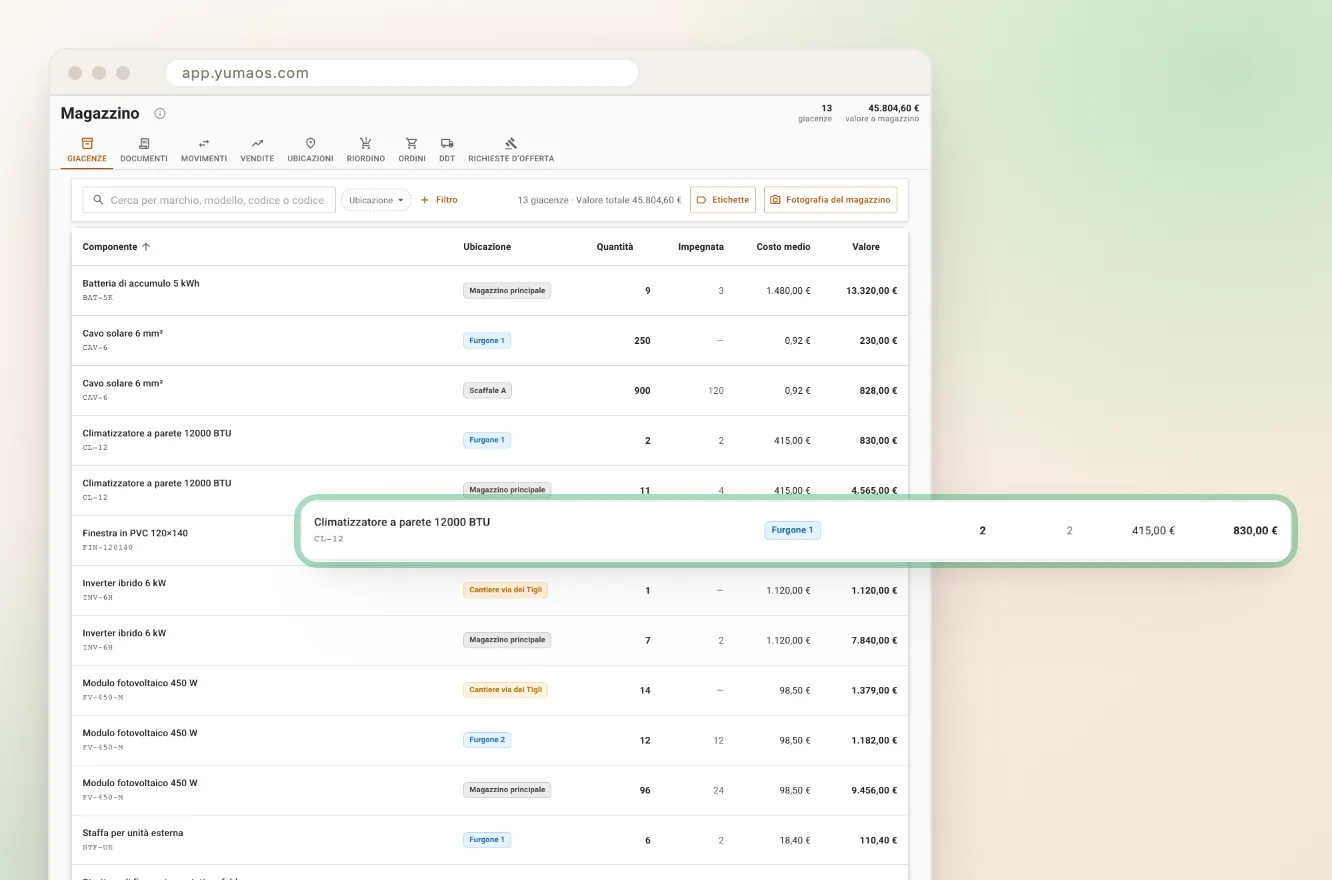Open the Giacenze tab
The width and height of the screenshot is (1332, 880).
click(87, 151)
